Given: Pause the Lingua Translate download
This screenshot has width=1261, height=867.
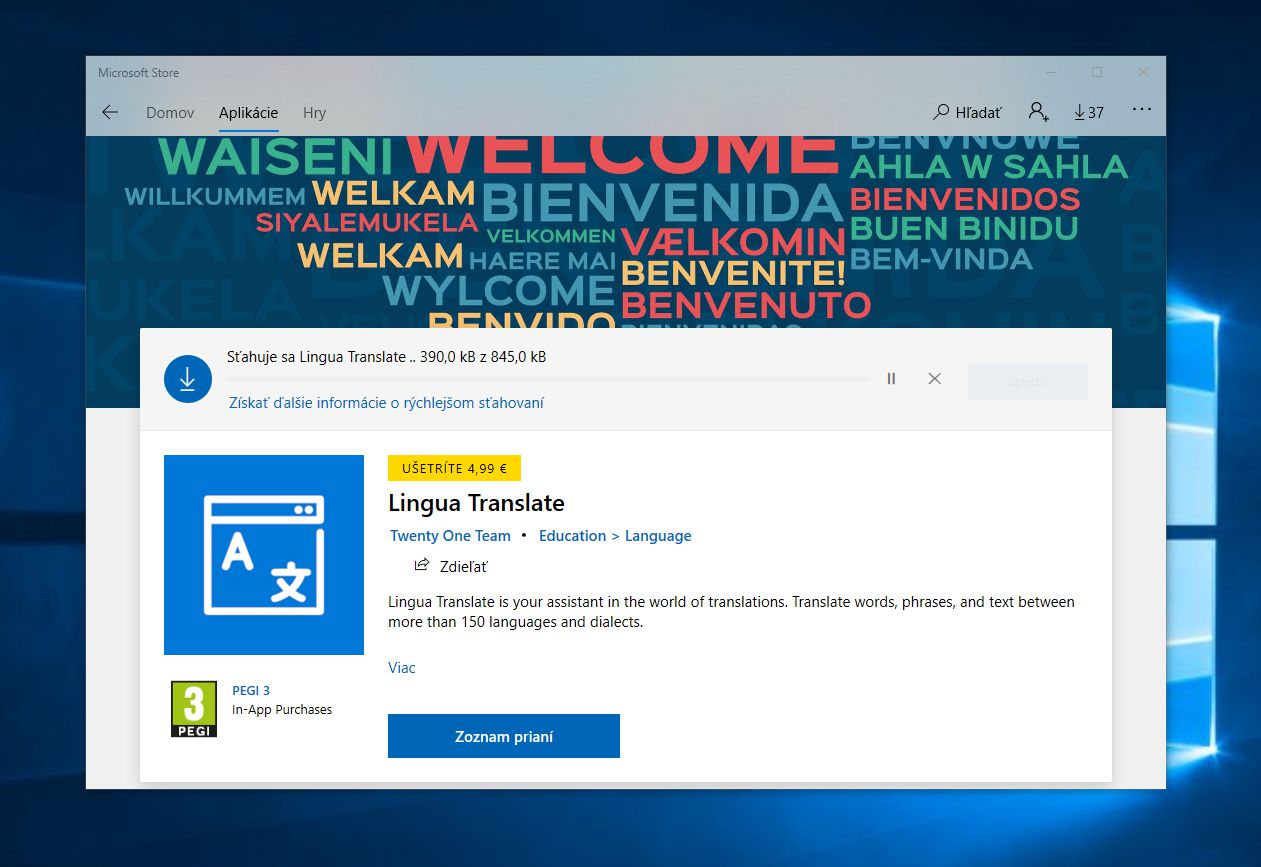Looking at the screenshot, I should click(891, 378).
